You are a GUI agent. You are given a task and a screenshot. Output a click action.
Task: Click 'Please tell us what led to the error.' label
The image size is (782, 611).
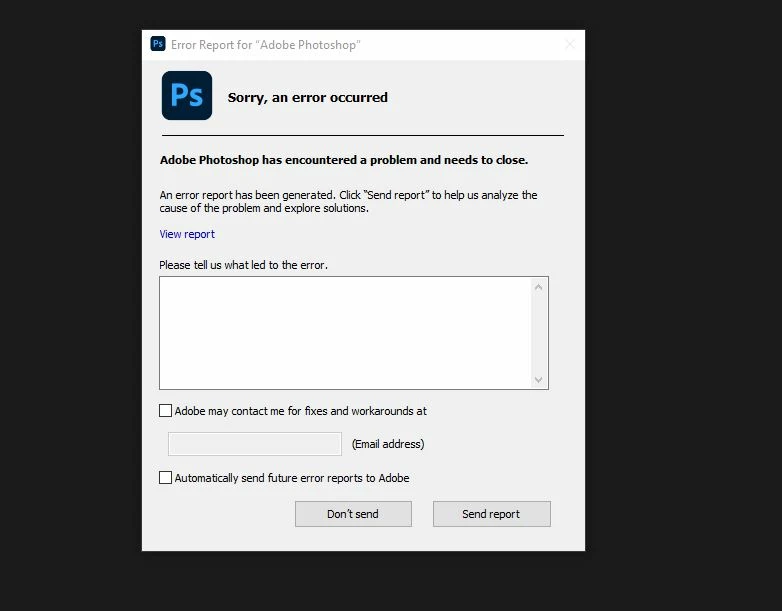pos(243,265)
